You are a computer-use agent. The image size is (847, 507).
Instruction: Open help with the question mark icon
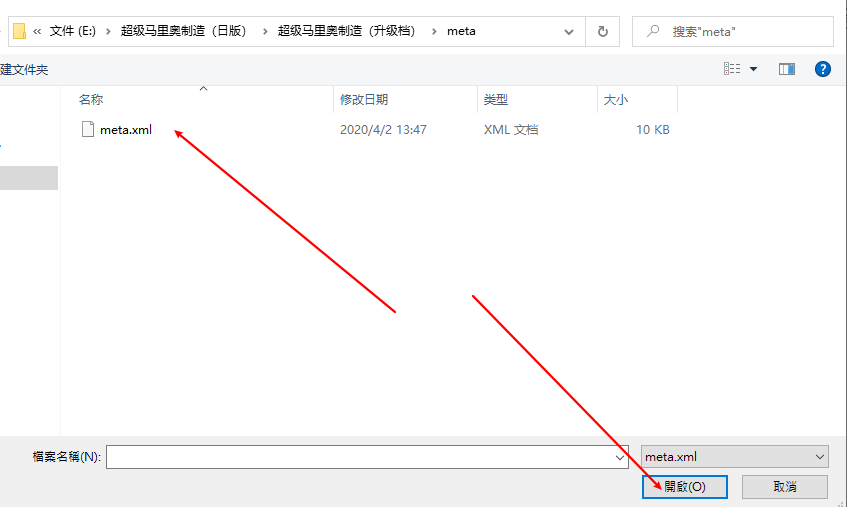[x=823, y=69]
